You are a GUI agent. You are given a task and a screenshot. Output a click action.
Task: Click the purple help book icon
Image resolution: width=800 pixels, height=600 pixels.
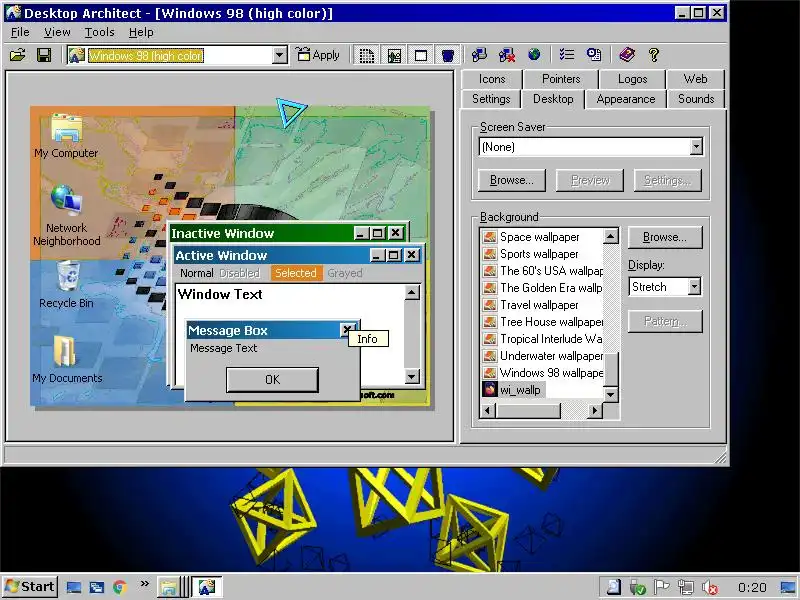tap(627, 55)
